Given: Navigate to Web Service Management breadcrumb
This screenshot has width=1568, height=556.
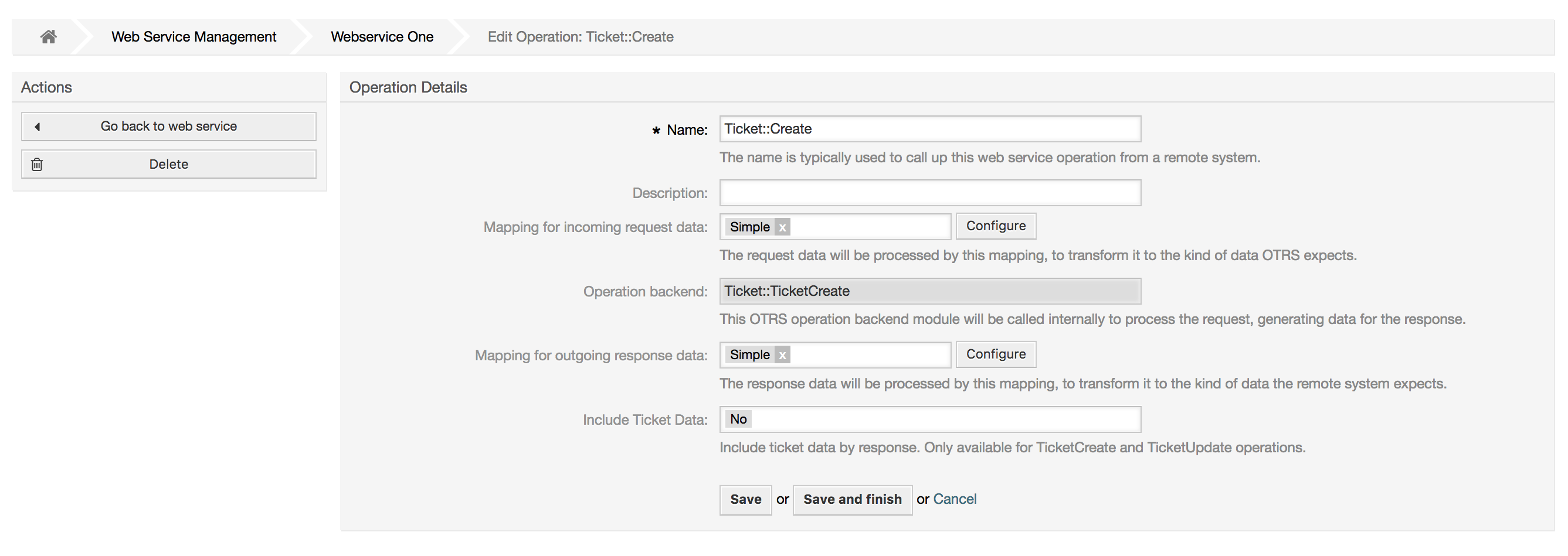Looking at the screenshot, I should click(x=193, y=36).
